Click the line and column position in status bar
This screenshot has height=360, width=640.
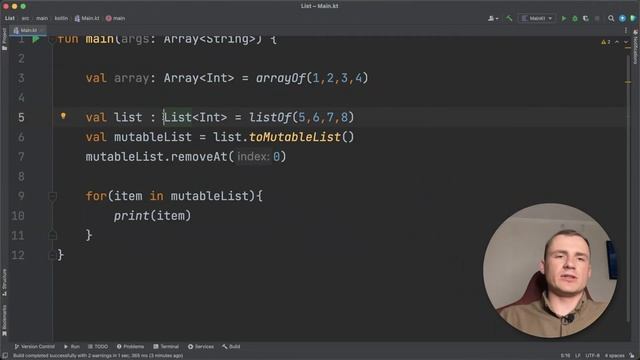click(x=565, y=356)
